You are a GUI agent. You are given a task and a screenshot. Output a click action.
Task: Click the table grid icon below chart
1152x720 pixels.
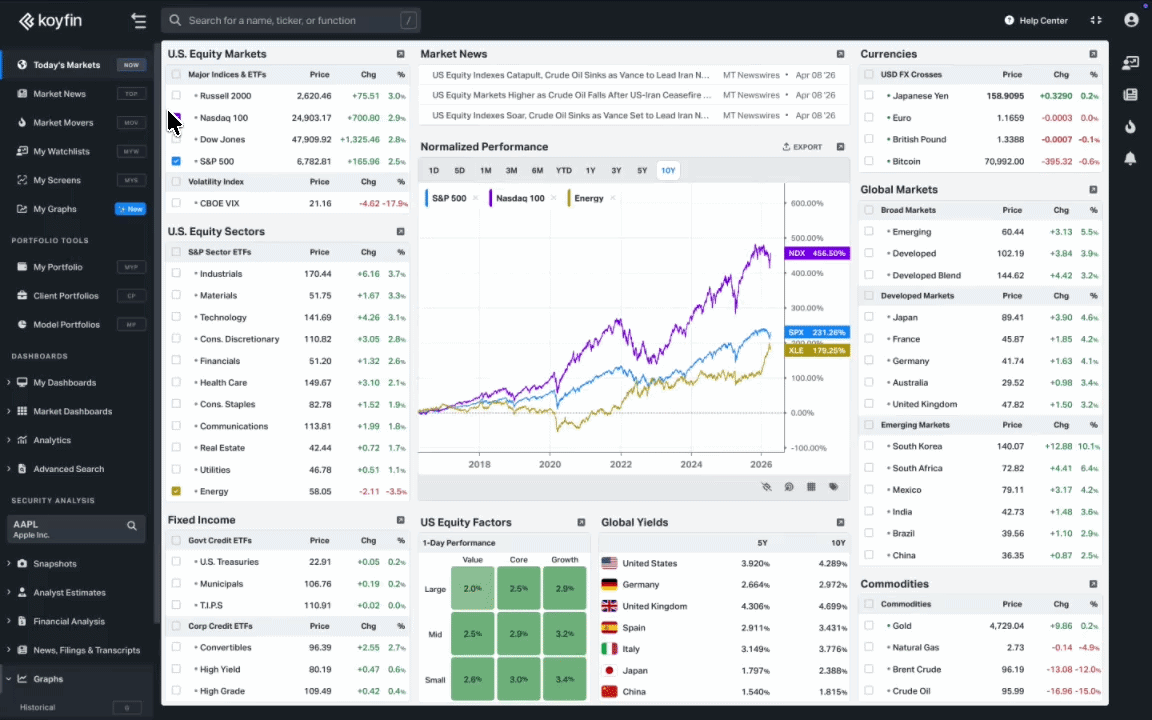coord(811,487)
